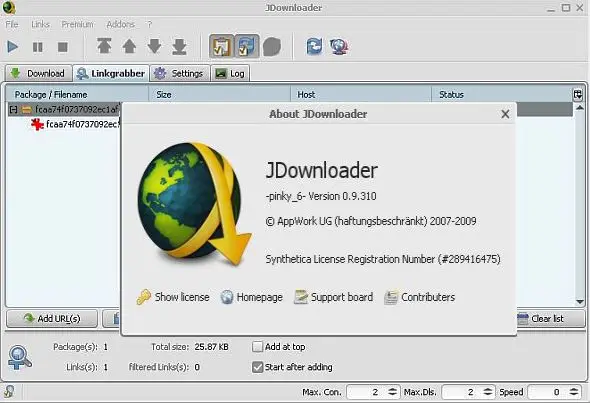Click the magnifier linkgrabber info icon
This screenshot has height=403, width=590.
20,357
